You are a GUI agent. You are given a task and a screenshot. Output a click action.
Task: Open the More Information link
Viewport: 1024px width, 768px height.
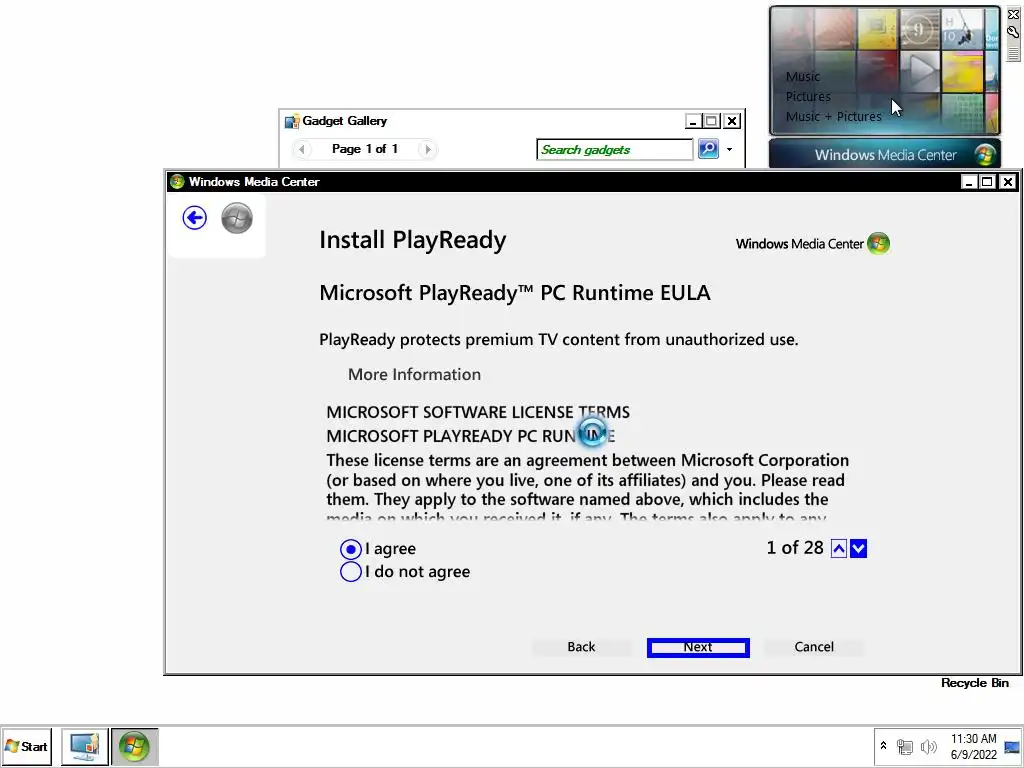(x=414, y=374)
